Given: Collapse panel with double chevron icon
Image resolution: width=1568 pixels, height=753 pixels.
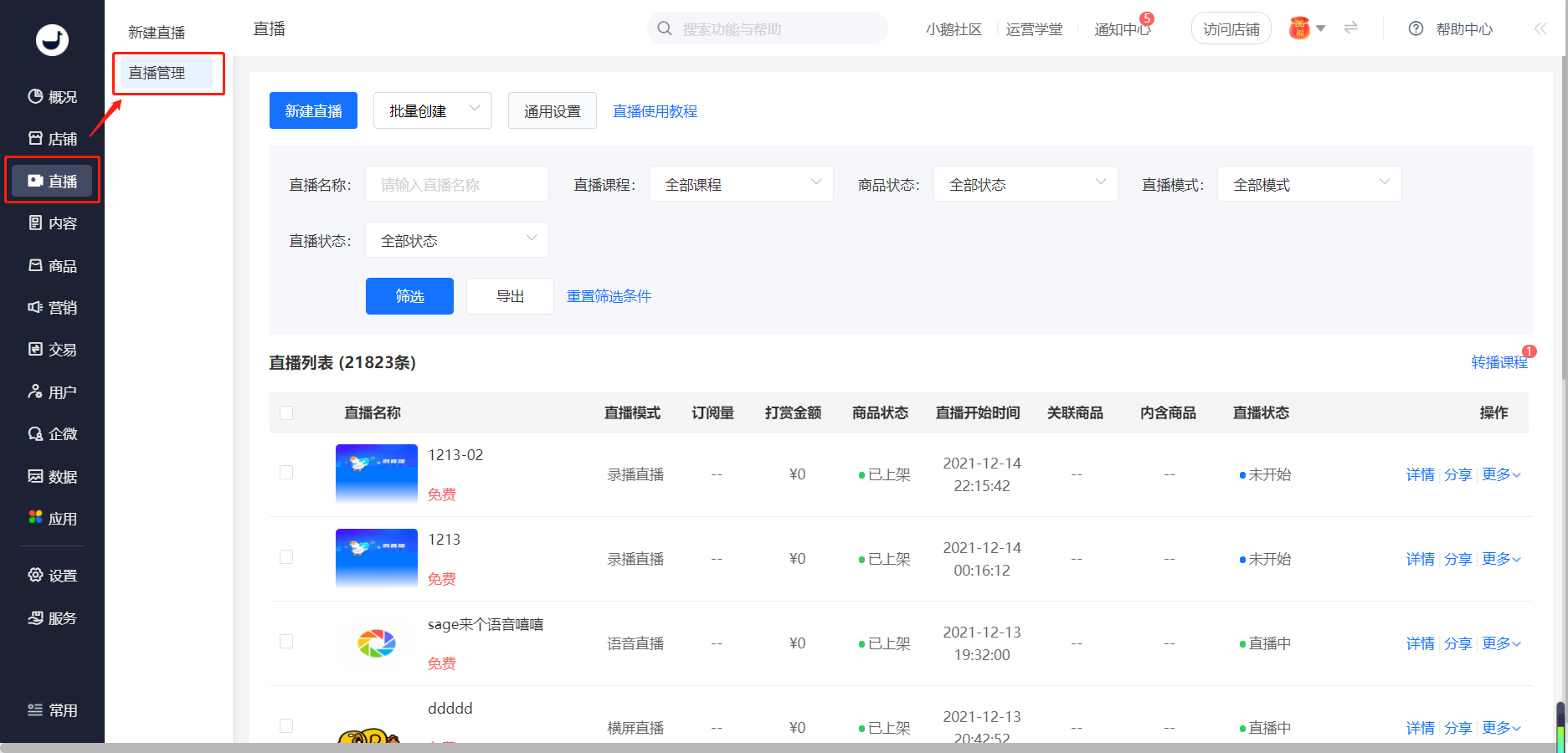Looking at the screenshot, I should 1540,28.
